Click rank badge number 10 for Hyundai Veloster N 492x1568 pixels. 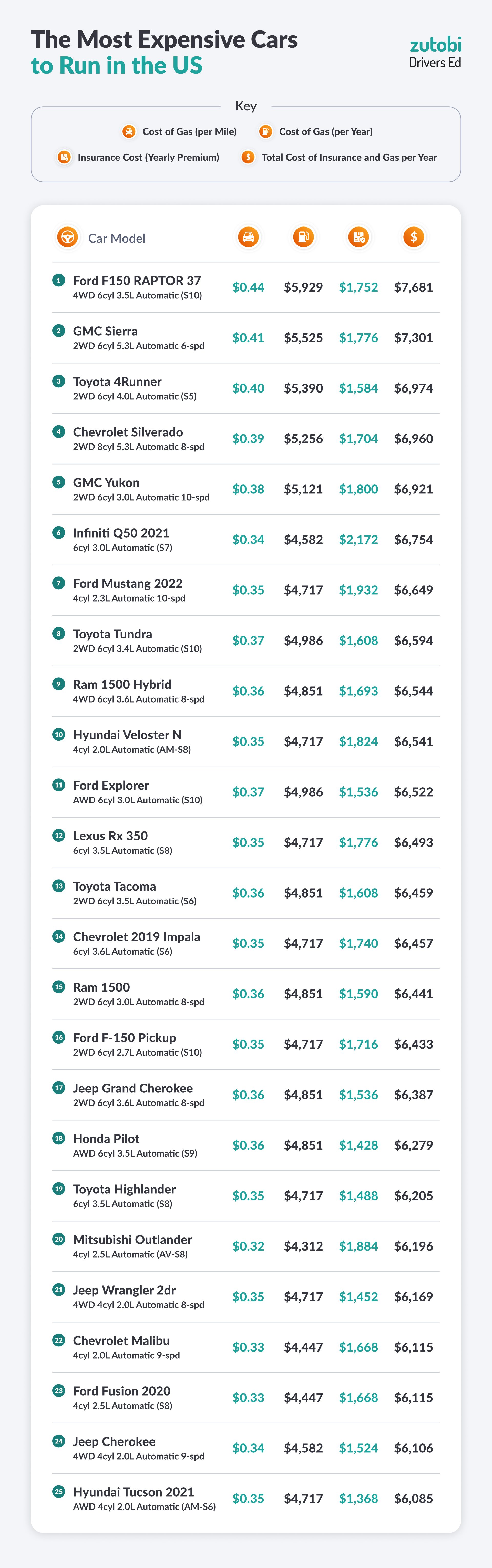point(58,734)
